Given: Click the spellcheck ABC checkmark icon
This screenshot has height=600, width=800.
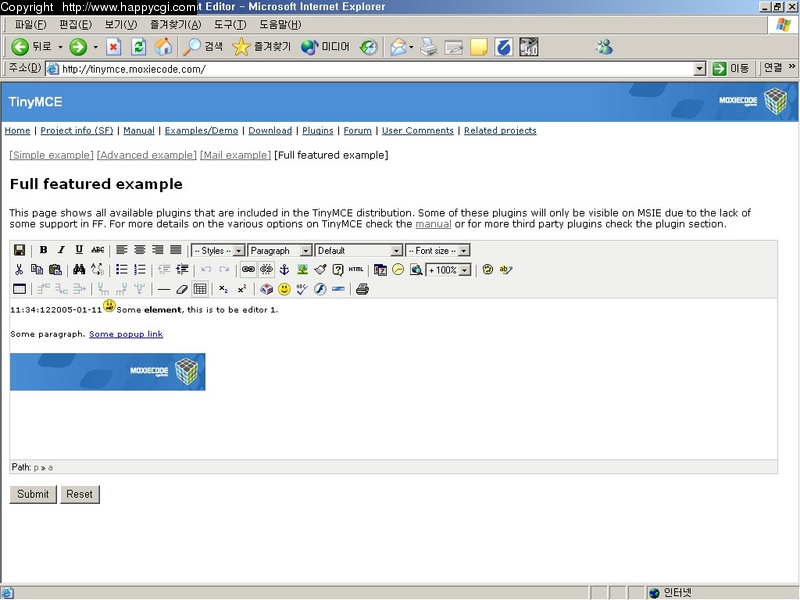Looking at the screenshot, I should 302,289.
